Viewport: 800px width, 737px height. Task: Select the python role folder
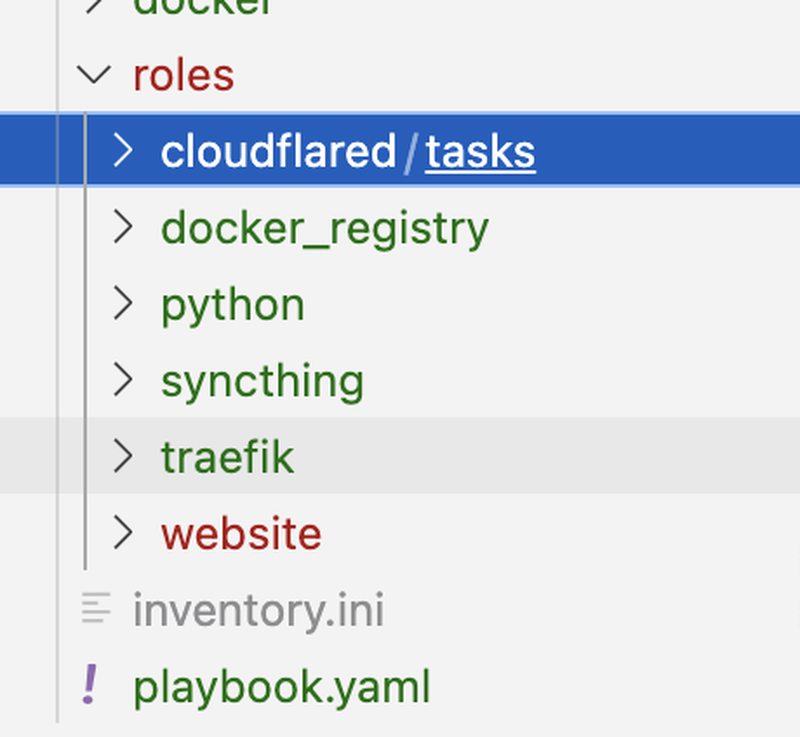click(232, 305)
